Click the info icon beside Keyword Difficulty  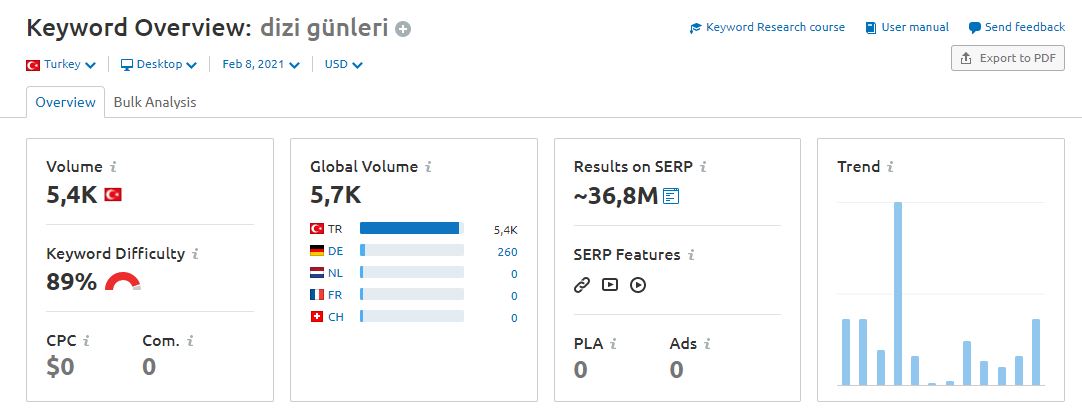(195, 254)
